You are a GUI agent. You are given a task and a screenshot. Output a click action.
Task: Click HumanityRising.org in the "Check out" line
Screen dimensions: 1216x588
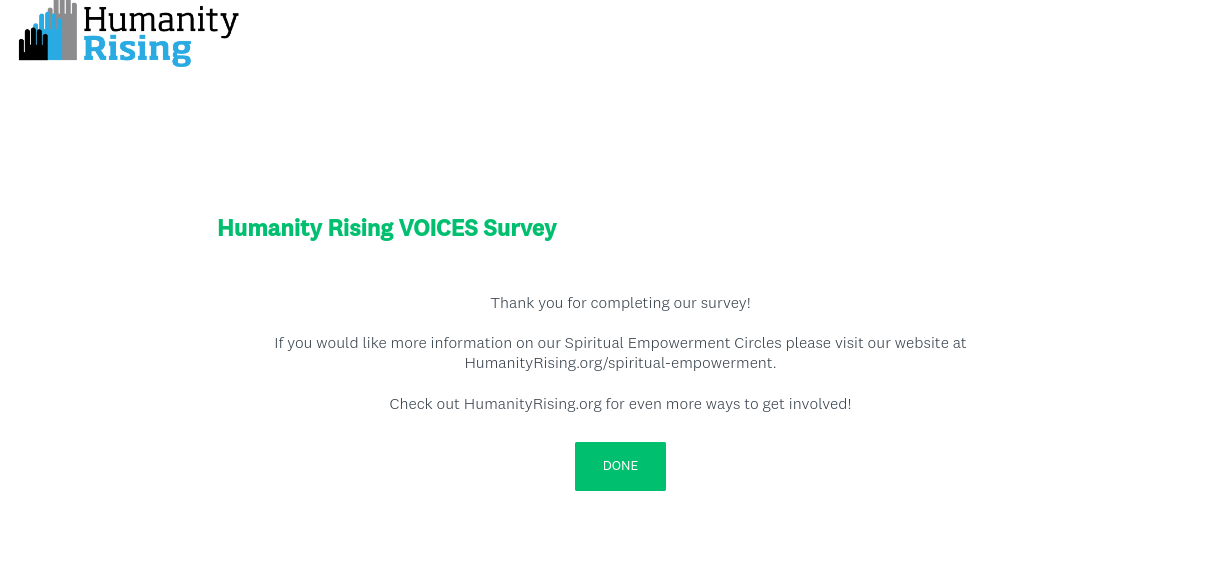pos(532,404)
